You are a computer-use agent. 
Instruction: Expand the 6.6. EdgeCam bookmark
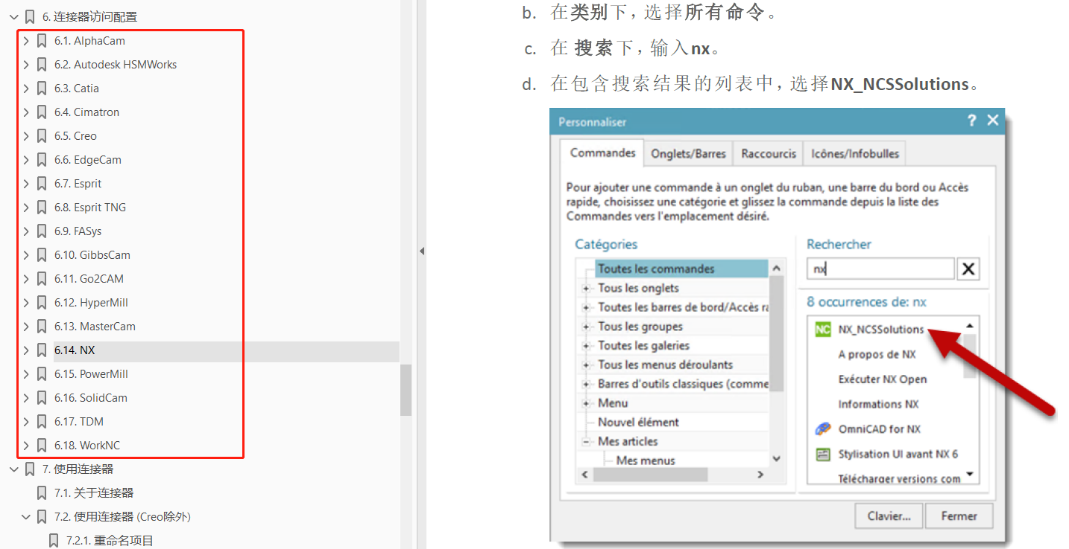coord(26,160)
